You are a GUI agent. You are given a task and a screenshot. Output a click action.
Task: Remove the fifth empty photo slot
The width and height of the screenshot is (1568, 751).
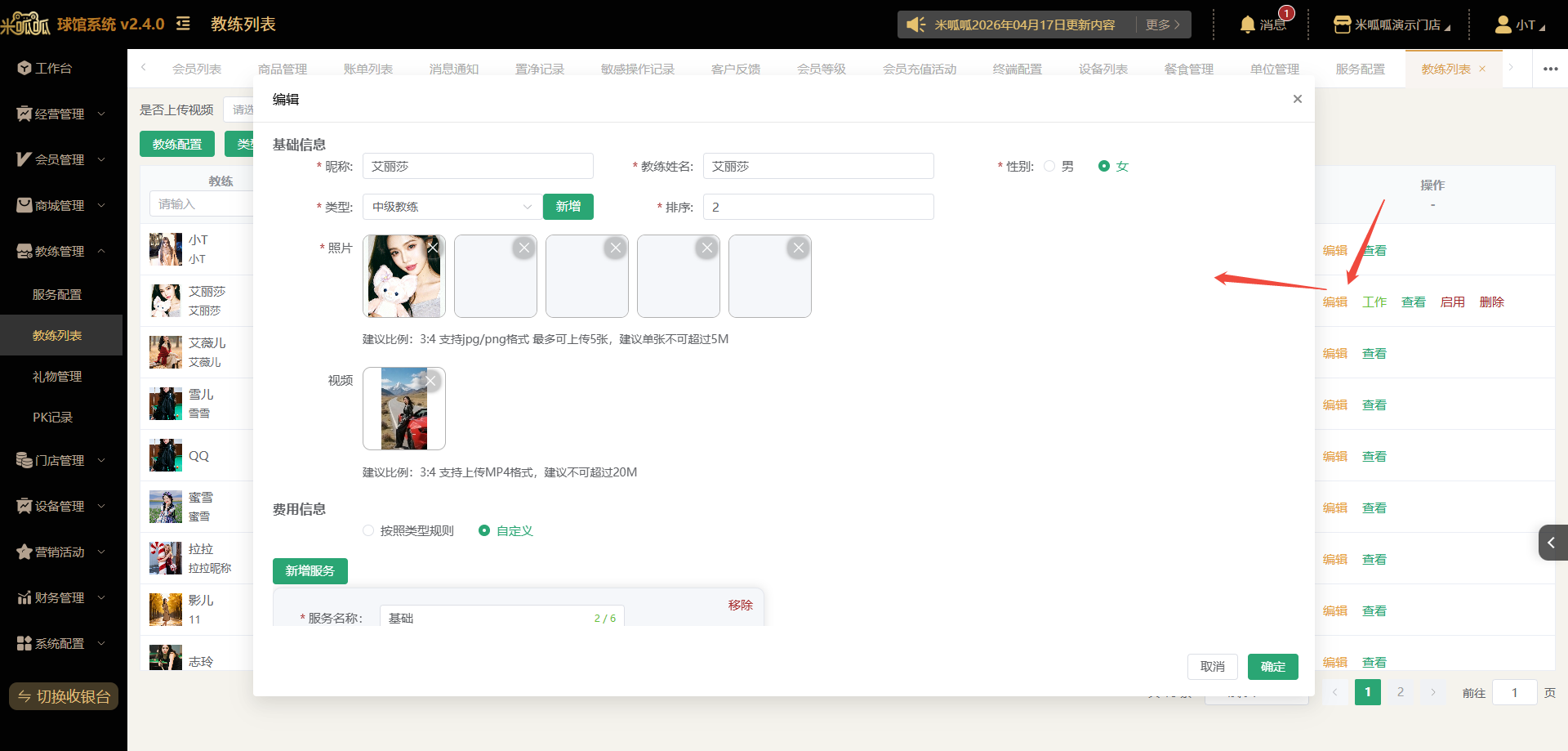799,247
